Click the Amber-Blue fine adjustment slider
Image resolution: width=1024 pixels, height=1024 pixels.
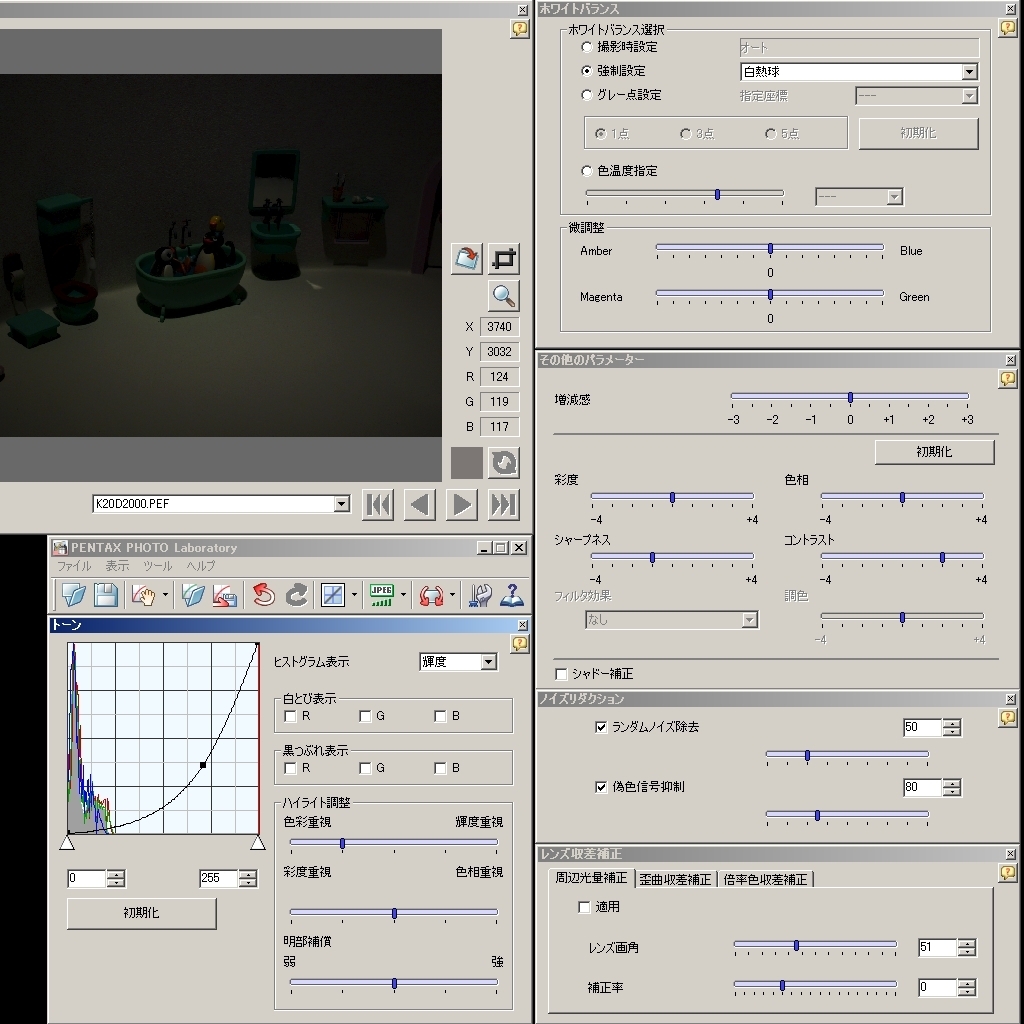coord(770,248)
